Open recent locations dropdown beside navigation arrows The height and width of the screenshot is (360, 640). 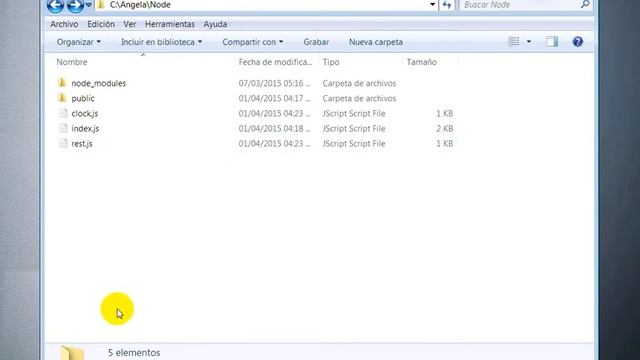[89, 5]
